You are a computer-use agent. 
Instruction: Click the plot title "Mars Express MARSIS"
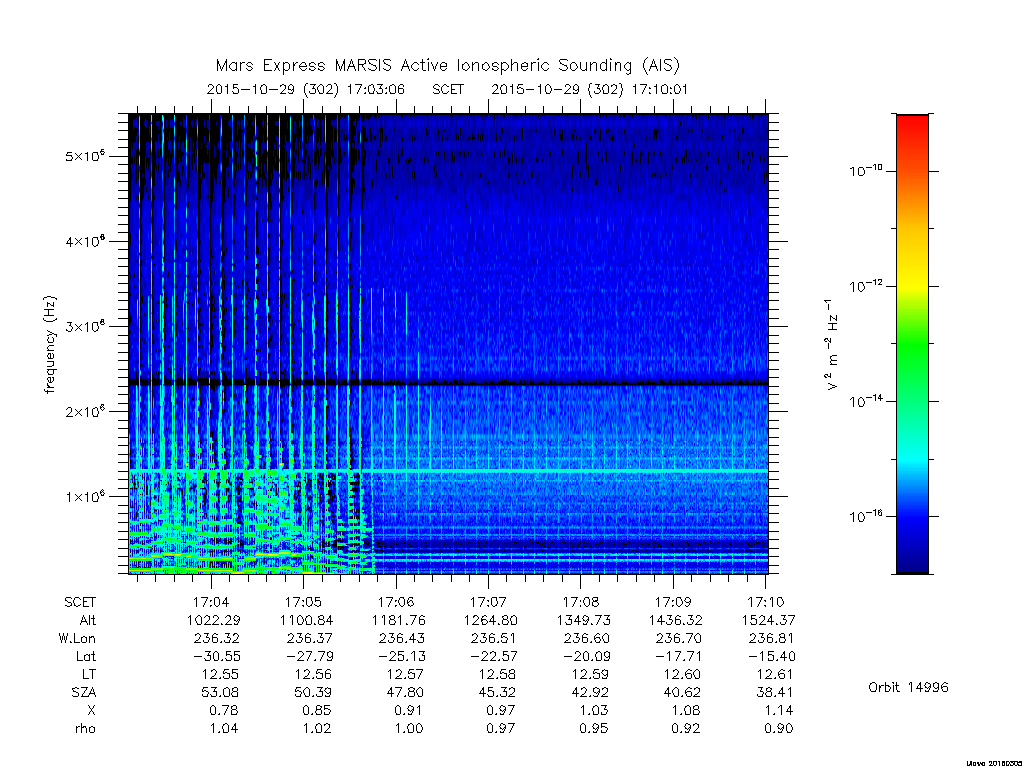point(304,66)
